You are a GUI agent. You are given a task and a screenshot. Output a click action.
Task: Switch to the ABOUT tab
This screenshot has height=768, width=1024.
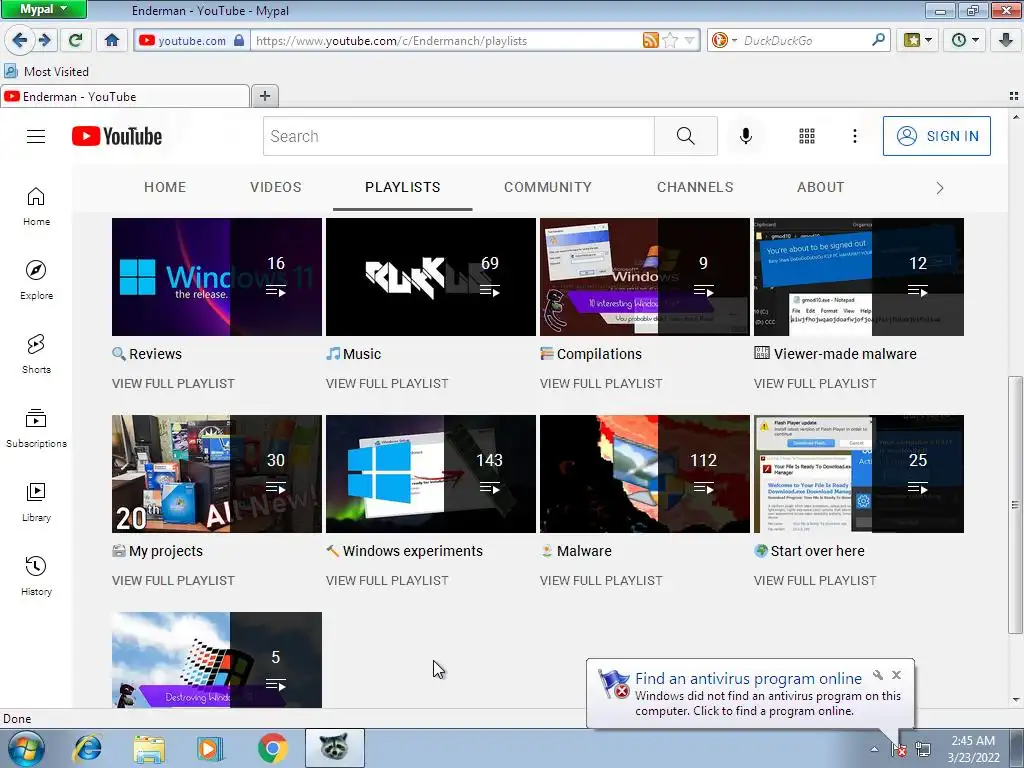tap(820, 187)
